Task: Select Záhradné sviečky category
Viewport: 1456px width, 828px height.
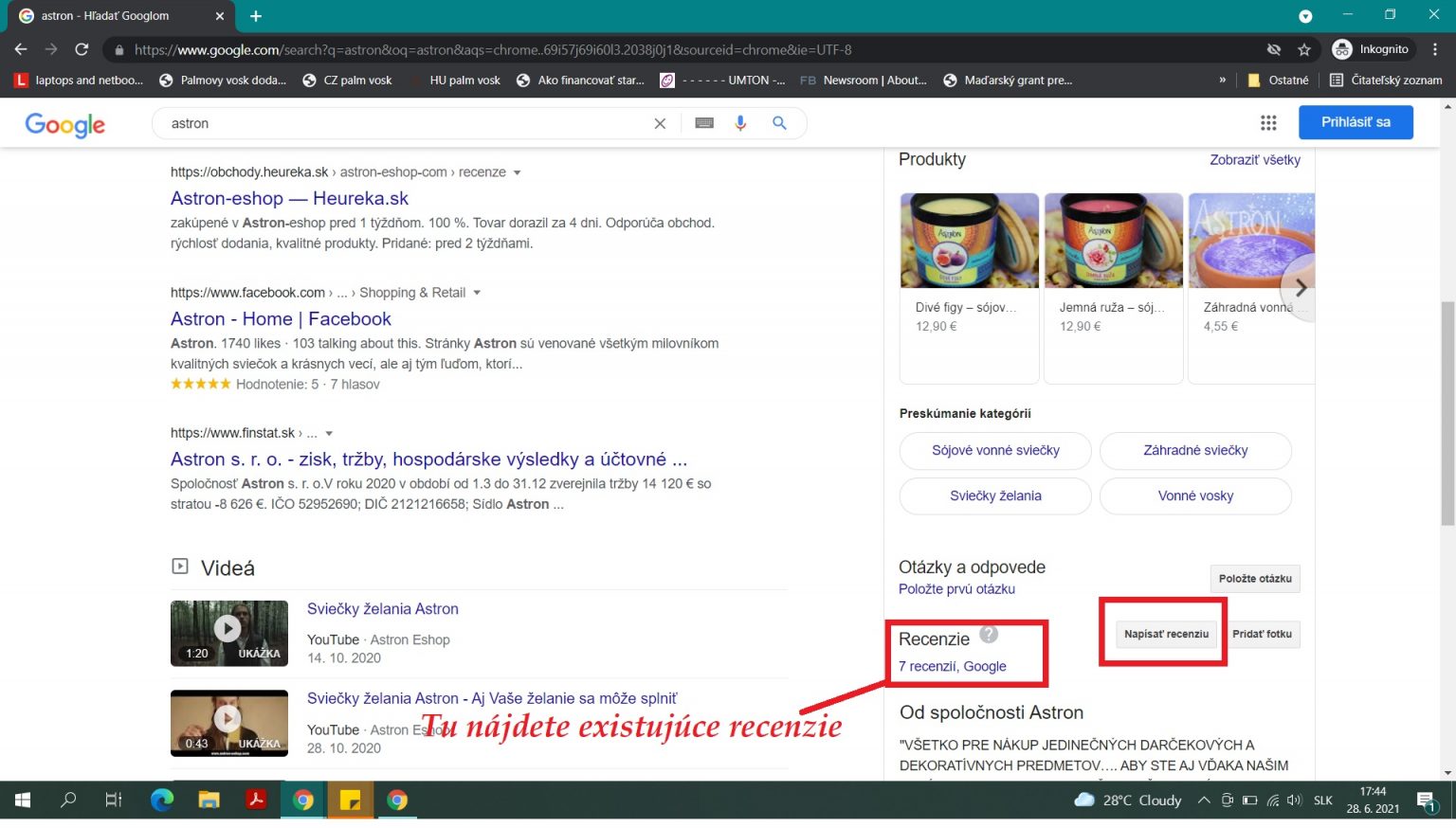Action: point(1195,451)
